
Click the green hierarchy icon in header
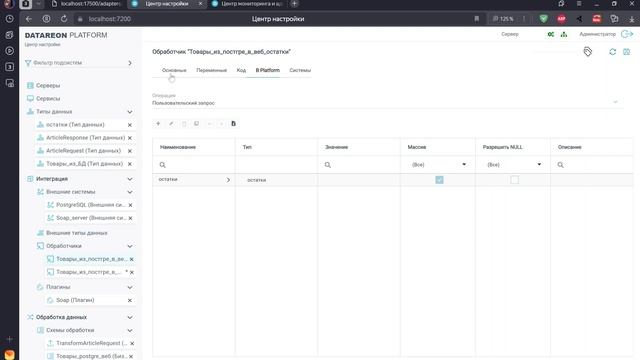pos(564,34)
